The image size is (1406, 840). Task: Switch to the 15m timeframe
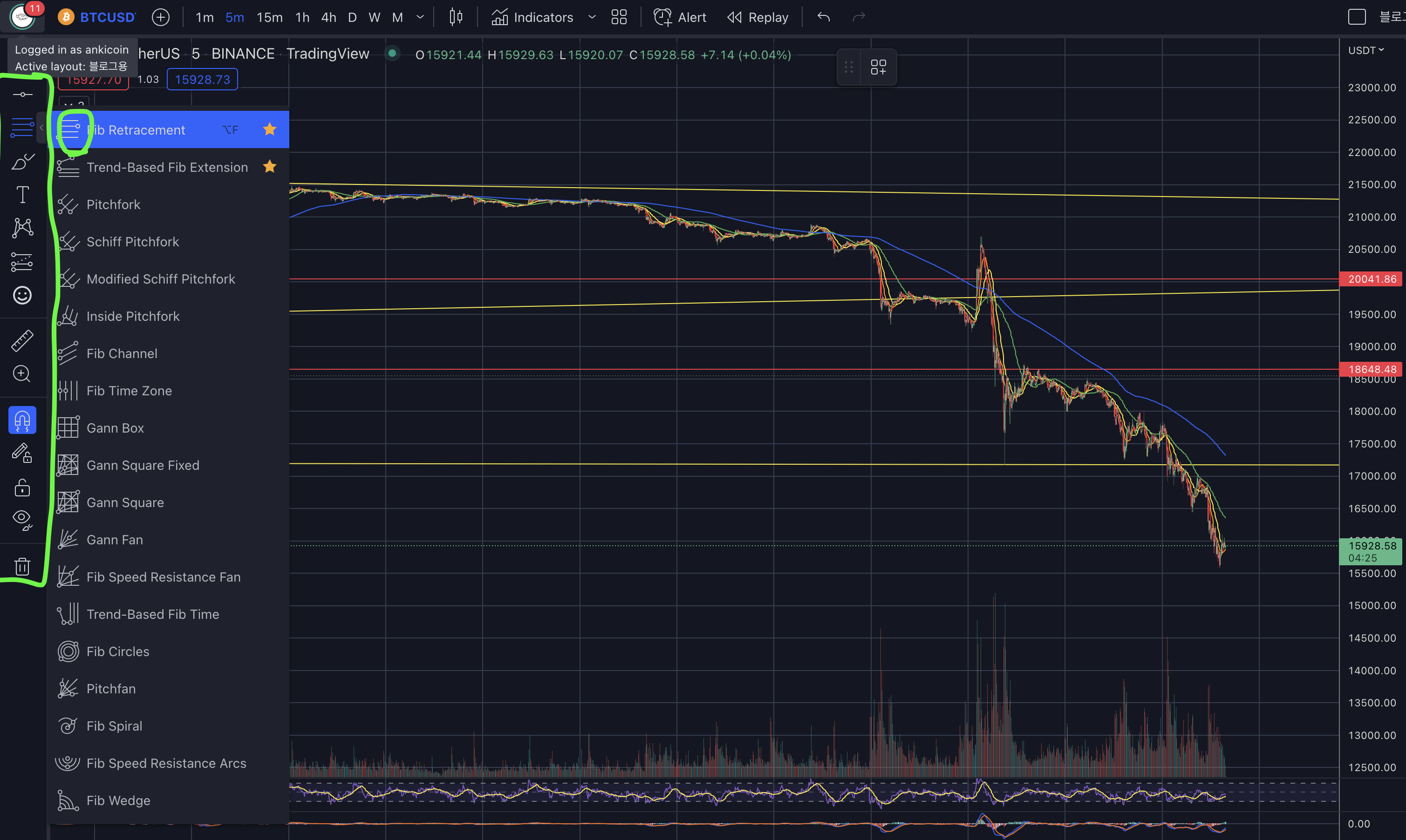(270, 17)
